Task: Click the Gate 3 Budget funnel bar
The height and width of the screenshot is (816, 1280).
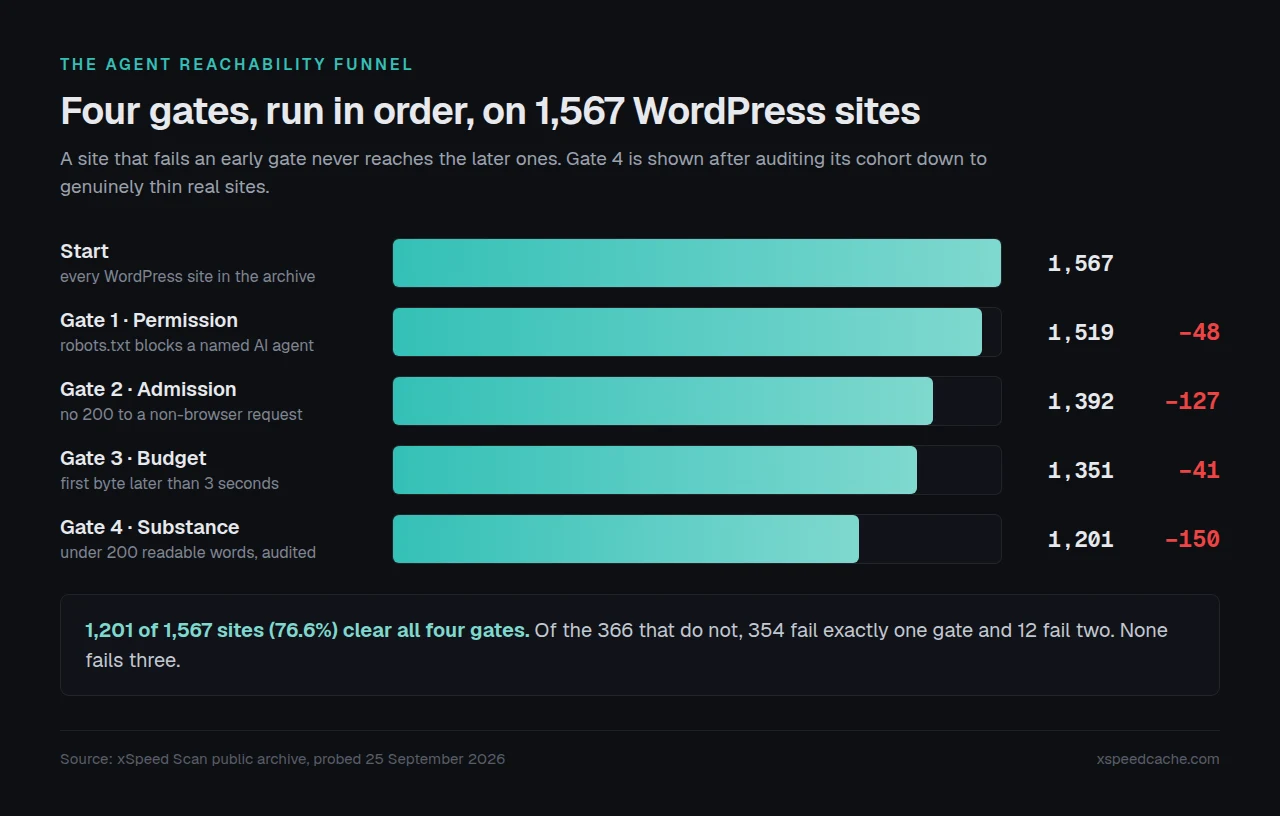Action: tap(655, 470)
